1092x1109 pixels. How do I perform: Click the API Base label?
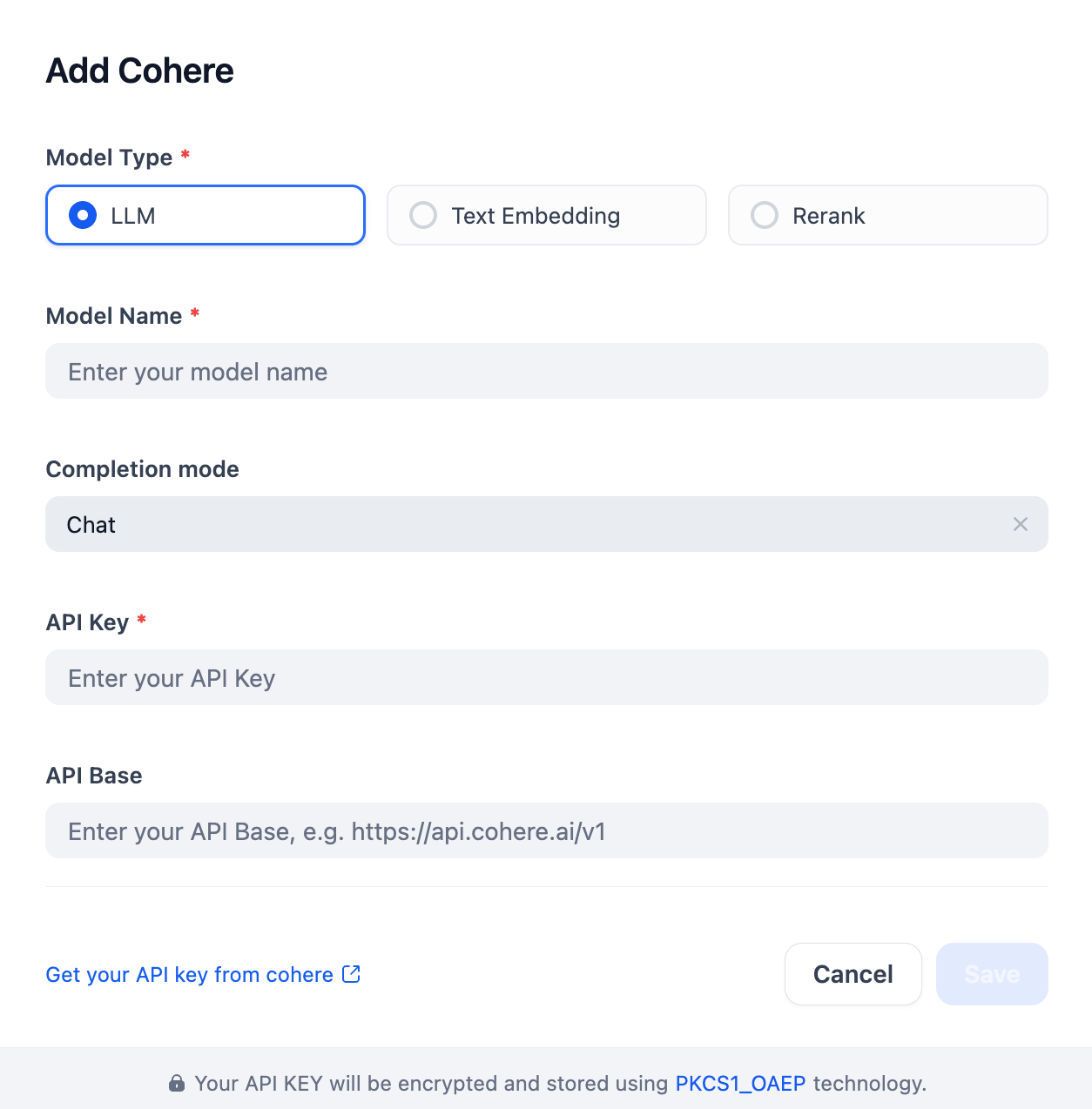click(x=94, y=776)
